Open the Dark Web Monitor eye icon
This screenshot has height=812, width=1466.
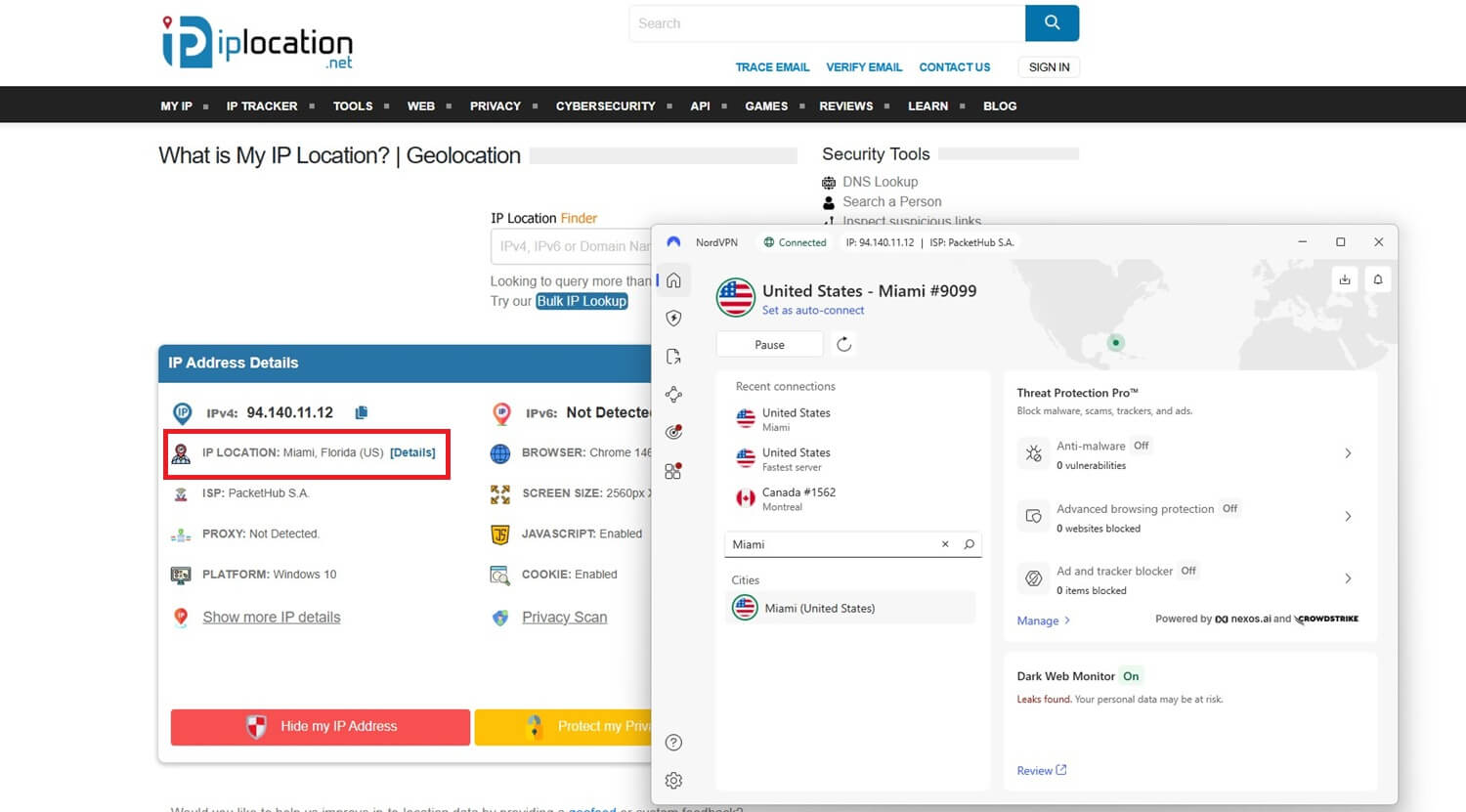point(673,431)
